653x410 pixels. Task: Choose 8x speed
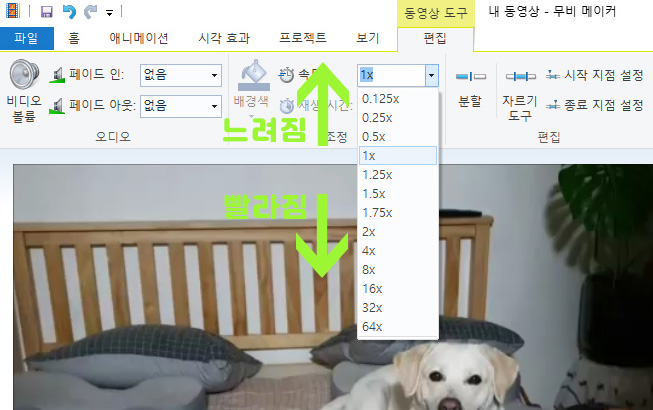pyautogui.click(x=398, y=270)
